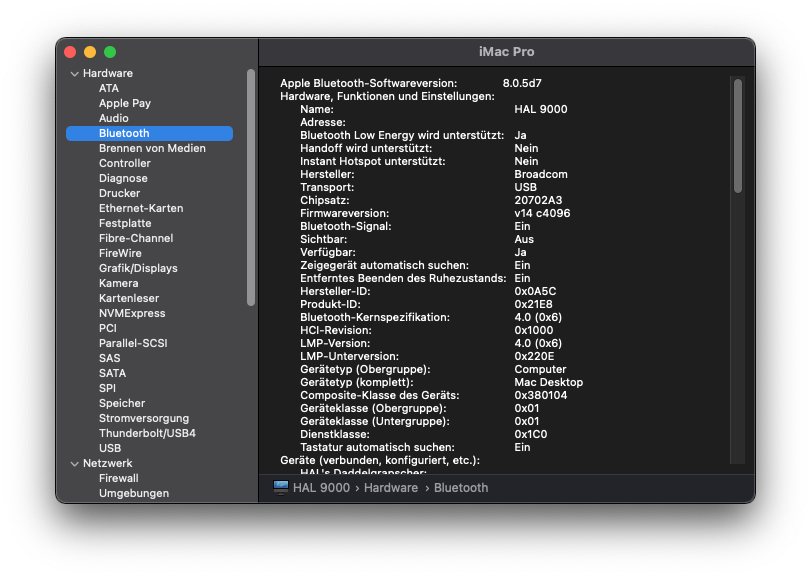
Task: Choose Festplatte from the hardware list
Action: 125,223
